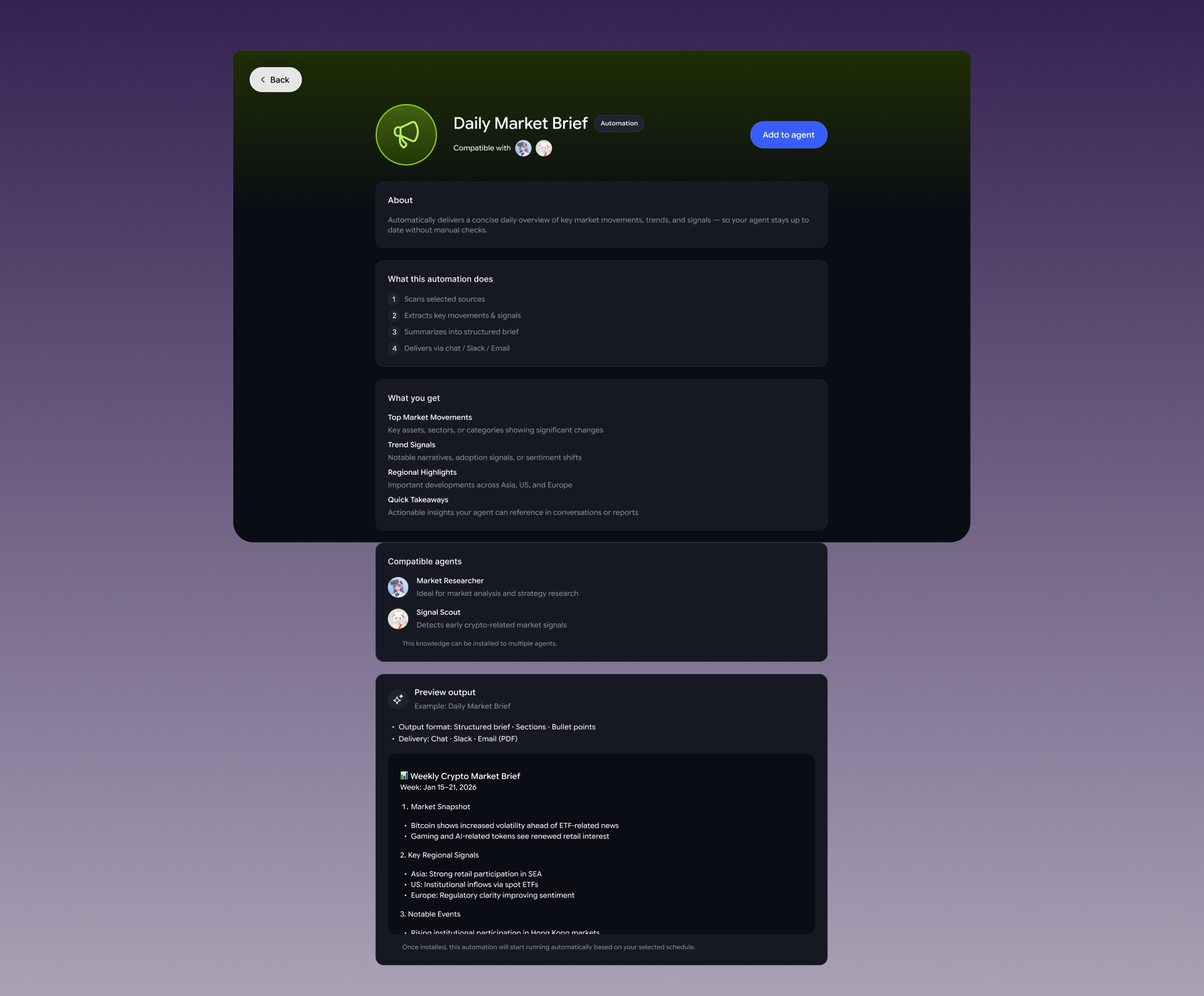The image size is (1204, 996).
Task: Click the second compatible agent avatar in header
Action: [x=544, y=148]
